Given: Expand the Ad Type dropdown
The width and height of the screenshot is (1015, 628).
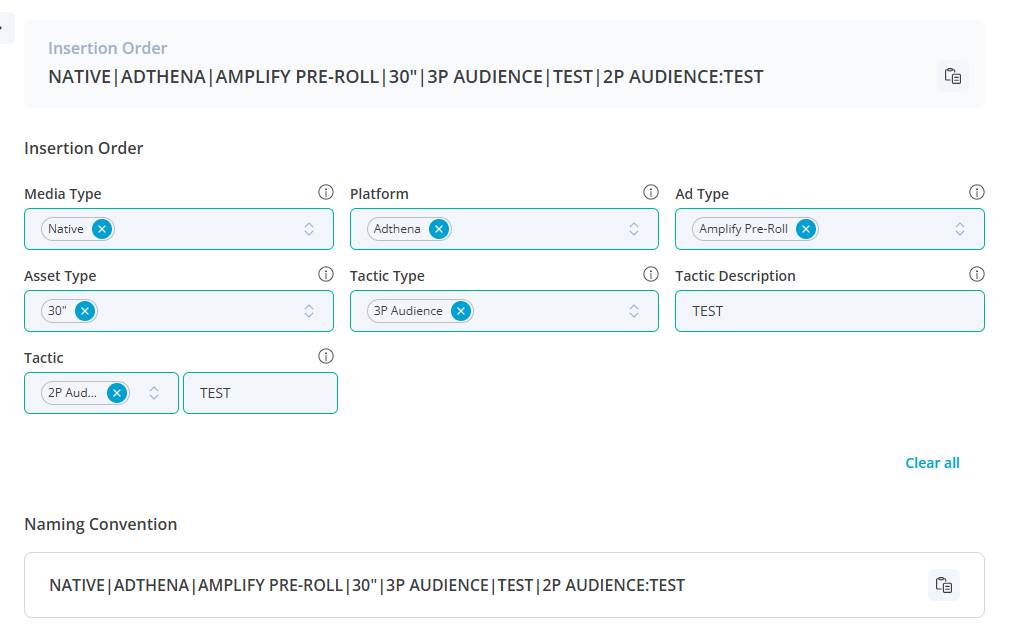Looking at the screenshot, I should tap(960, 229).
